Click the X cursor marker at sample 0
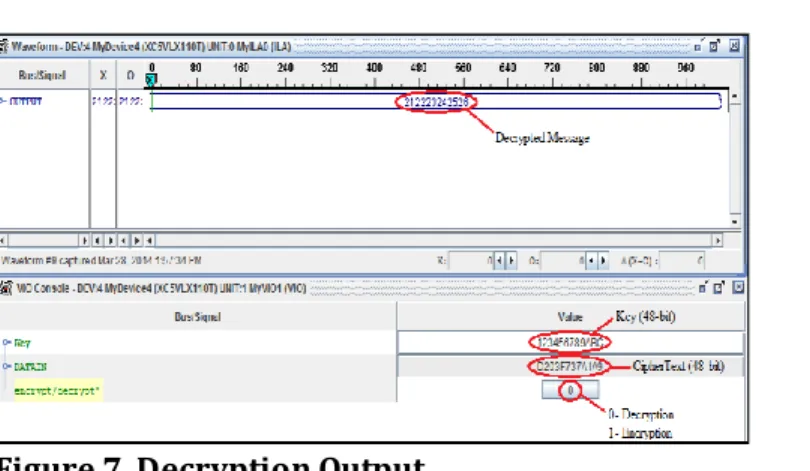 (151, 80)
